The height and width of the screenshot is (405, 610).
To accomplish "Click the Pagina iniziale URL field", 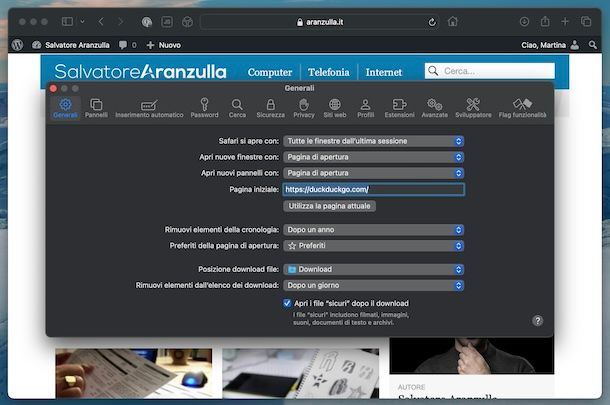I will 373,189.
